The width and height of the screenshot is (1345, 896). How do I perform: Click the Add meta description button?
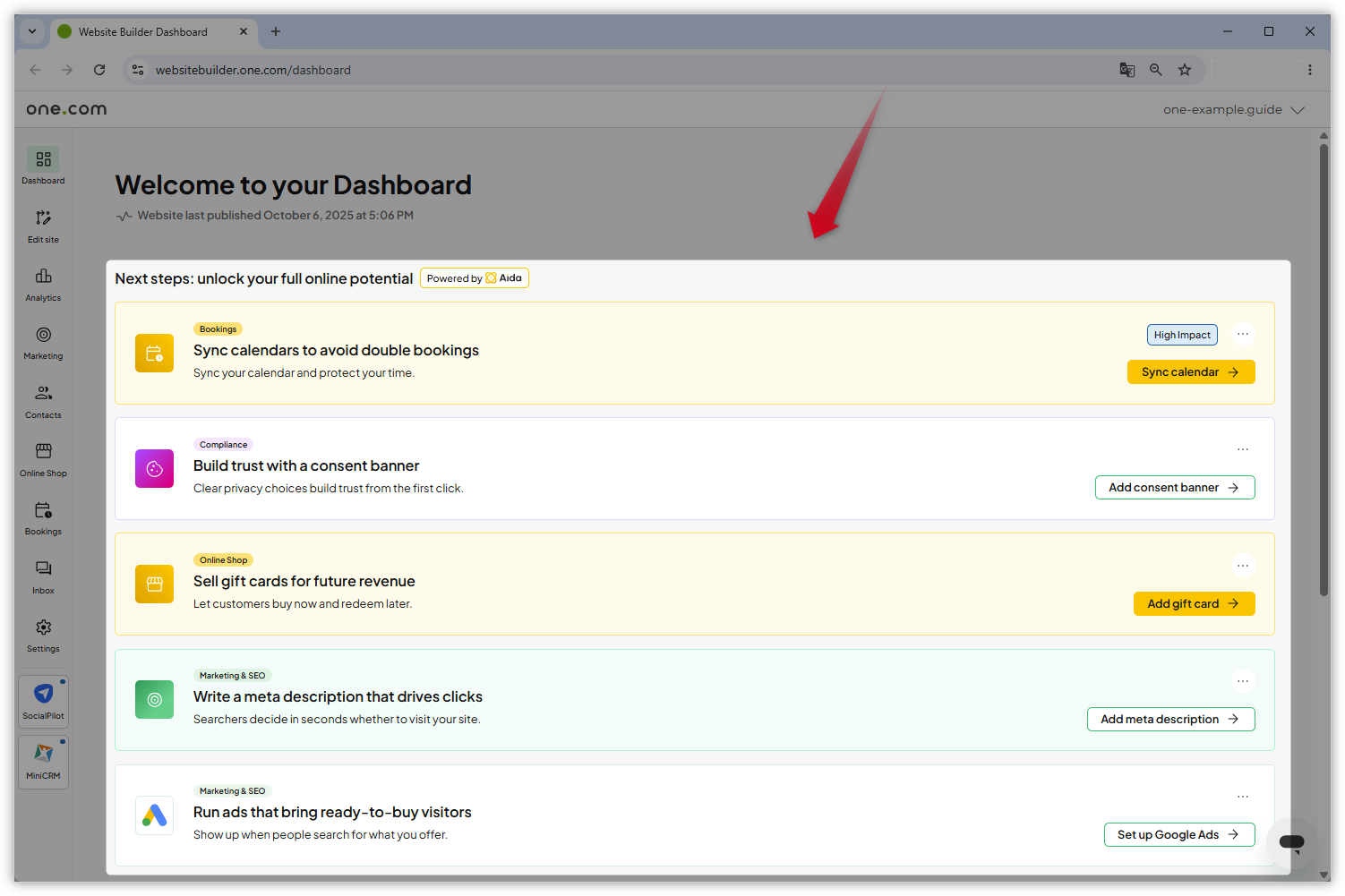point(1171,719)
